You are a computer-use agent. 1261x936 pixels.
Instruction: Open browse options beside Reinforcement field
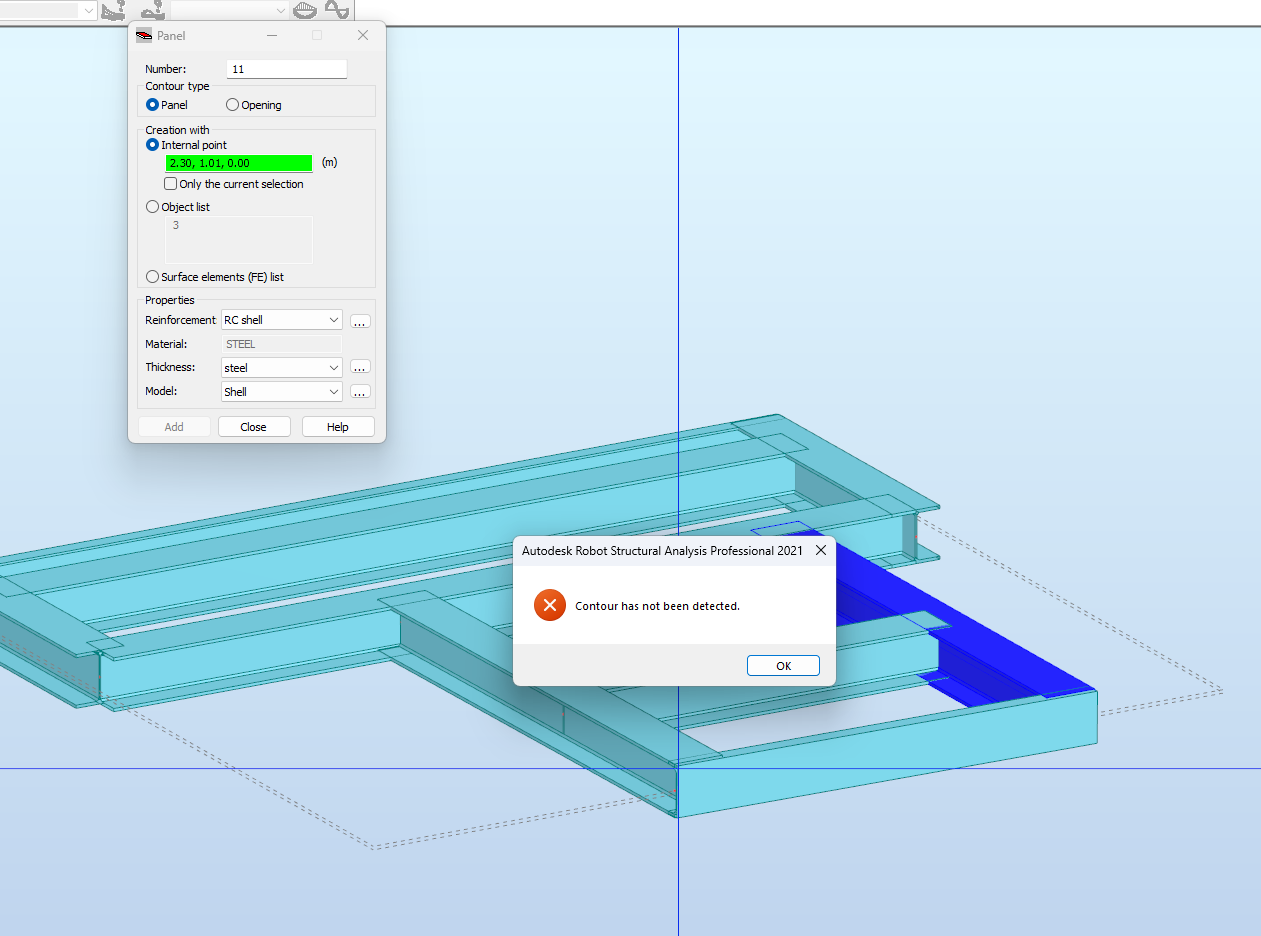point(360,320)
